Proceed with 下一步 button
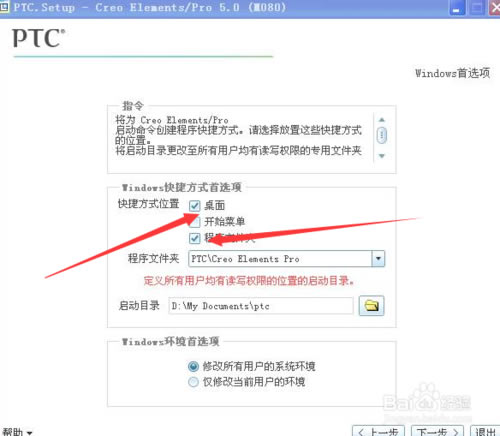Image resolution: width=500 pixels, height=436 pixels. pyautogui.click(x=437, y=432)
